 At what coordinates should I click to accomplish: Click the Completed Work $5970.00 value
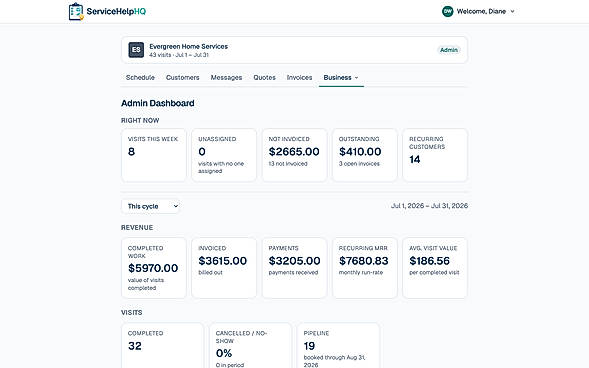click(153, 268)
